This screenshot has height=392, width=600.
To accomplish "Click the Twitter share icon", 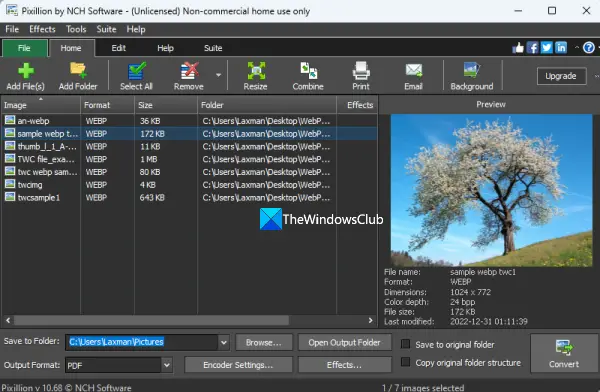I will (x=547, y=48).
